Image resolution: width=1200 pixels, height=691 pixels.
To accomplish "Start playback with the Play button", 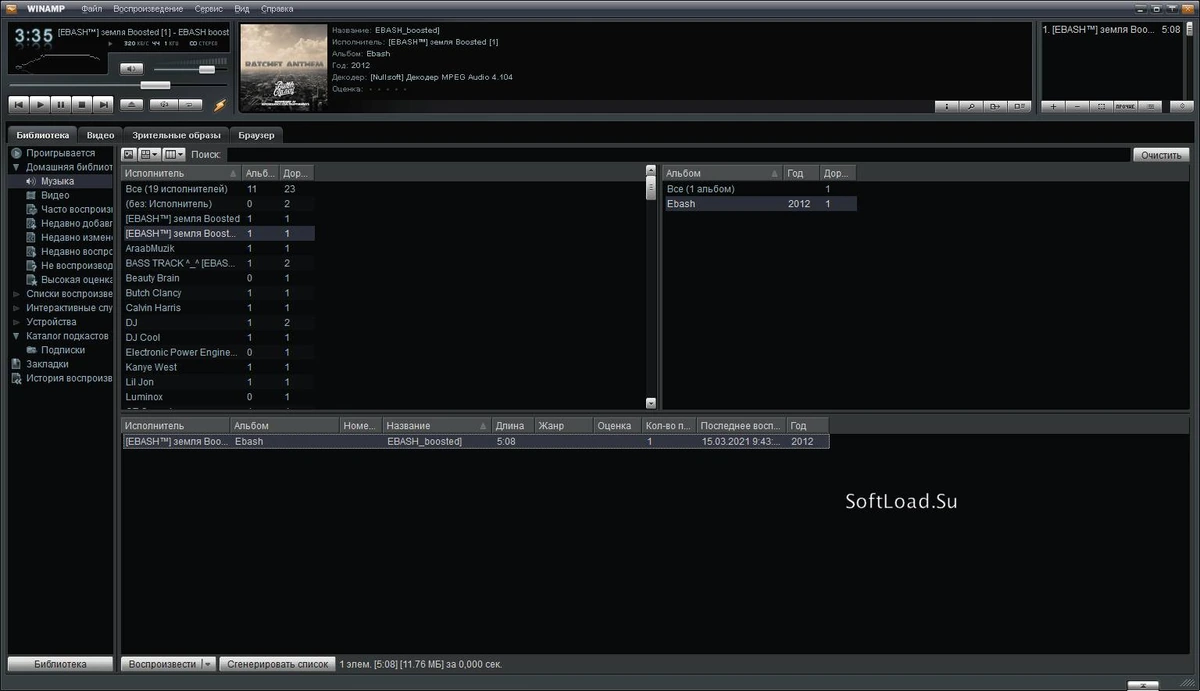I will [x=40, y=104].
